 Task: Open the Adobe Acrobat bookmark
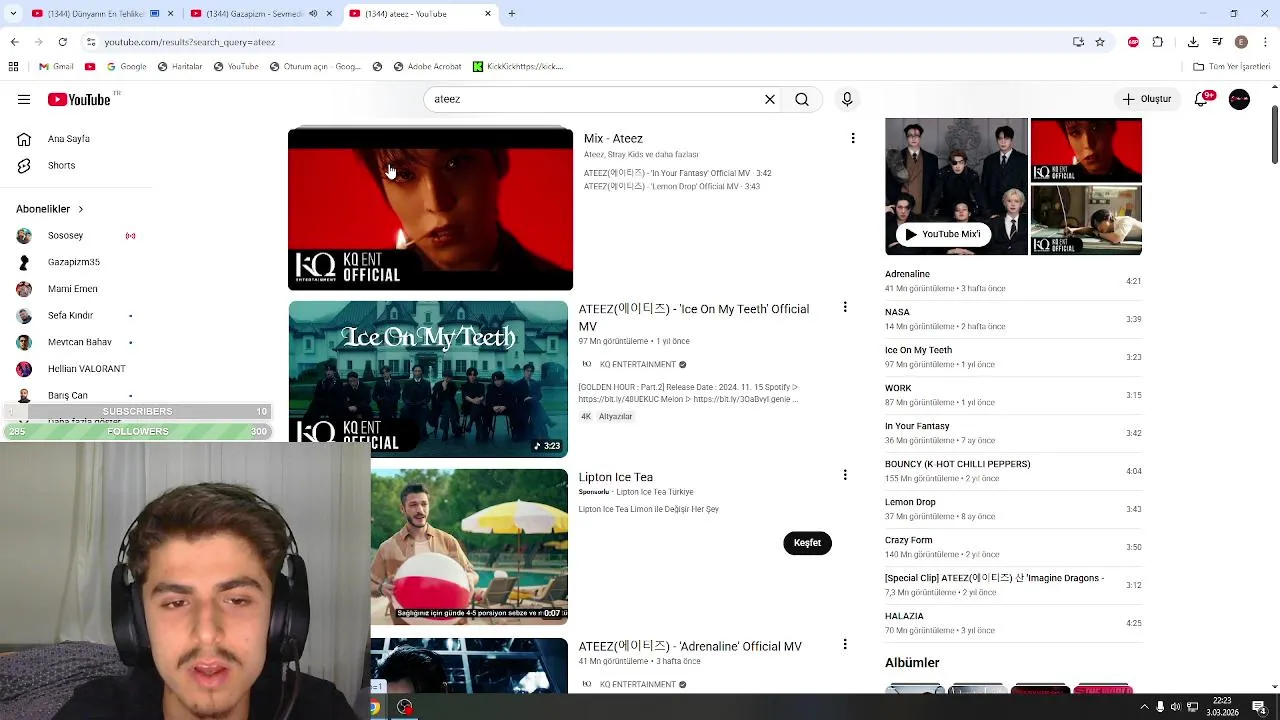pos(427,66)
